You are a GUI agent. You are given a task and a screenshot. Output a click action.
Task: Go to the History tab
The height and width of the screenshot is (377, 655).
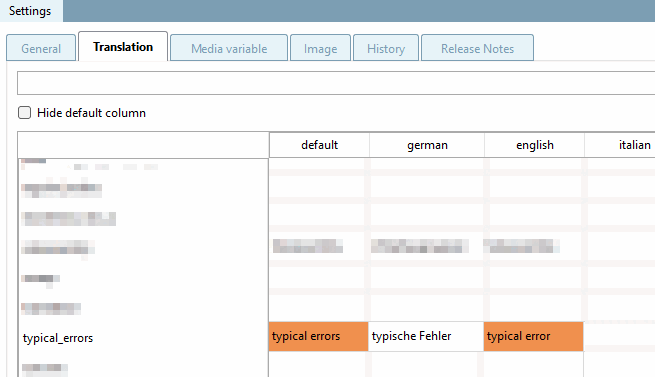coord(386,48)
